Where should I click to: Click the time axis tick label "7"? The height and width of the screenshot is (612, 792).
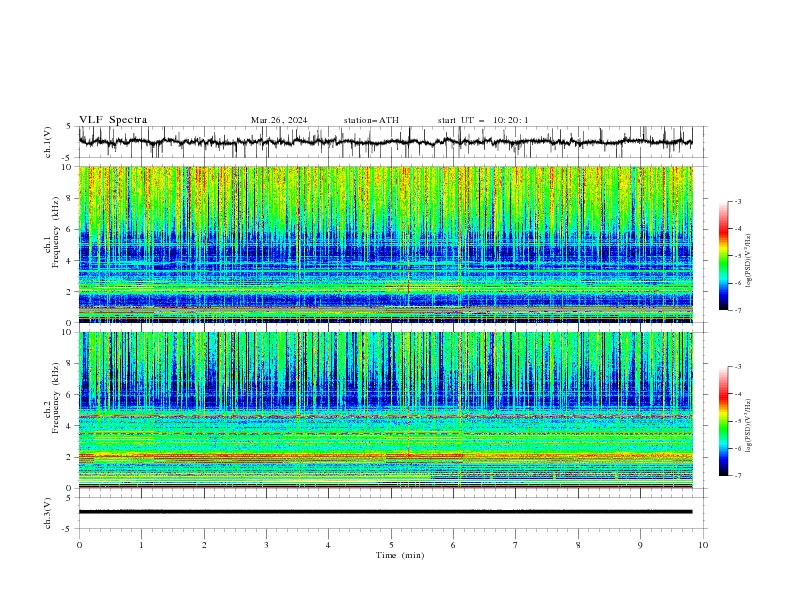click(x=516, y=545)
